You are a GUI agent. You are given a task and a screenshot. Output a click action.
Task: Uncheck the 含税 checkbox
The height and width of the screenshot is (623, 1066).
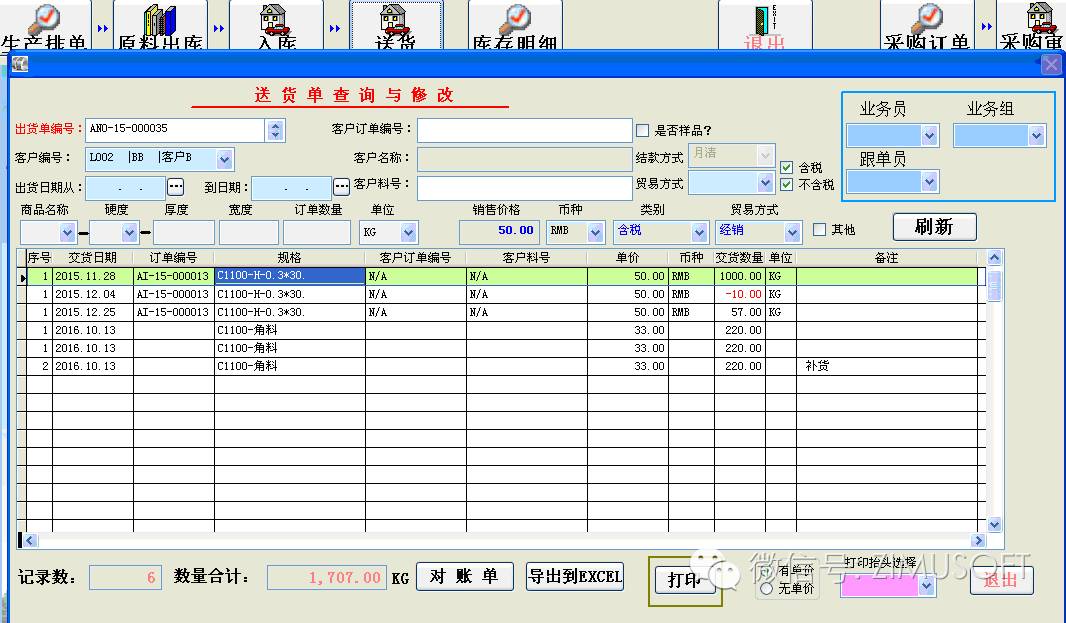(x=786, y=168)
